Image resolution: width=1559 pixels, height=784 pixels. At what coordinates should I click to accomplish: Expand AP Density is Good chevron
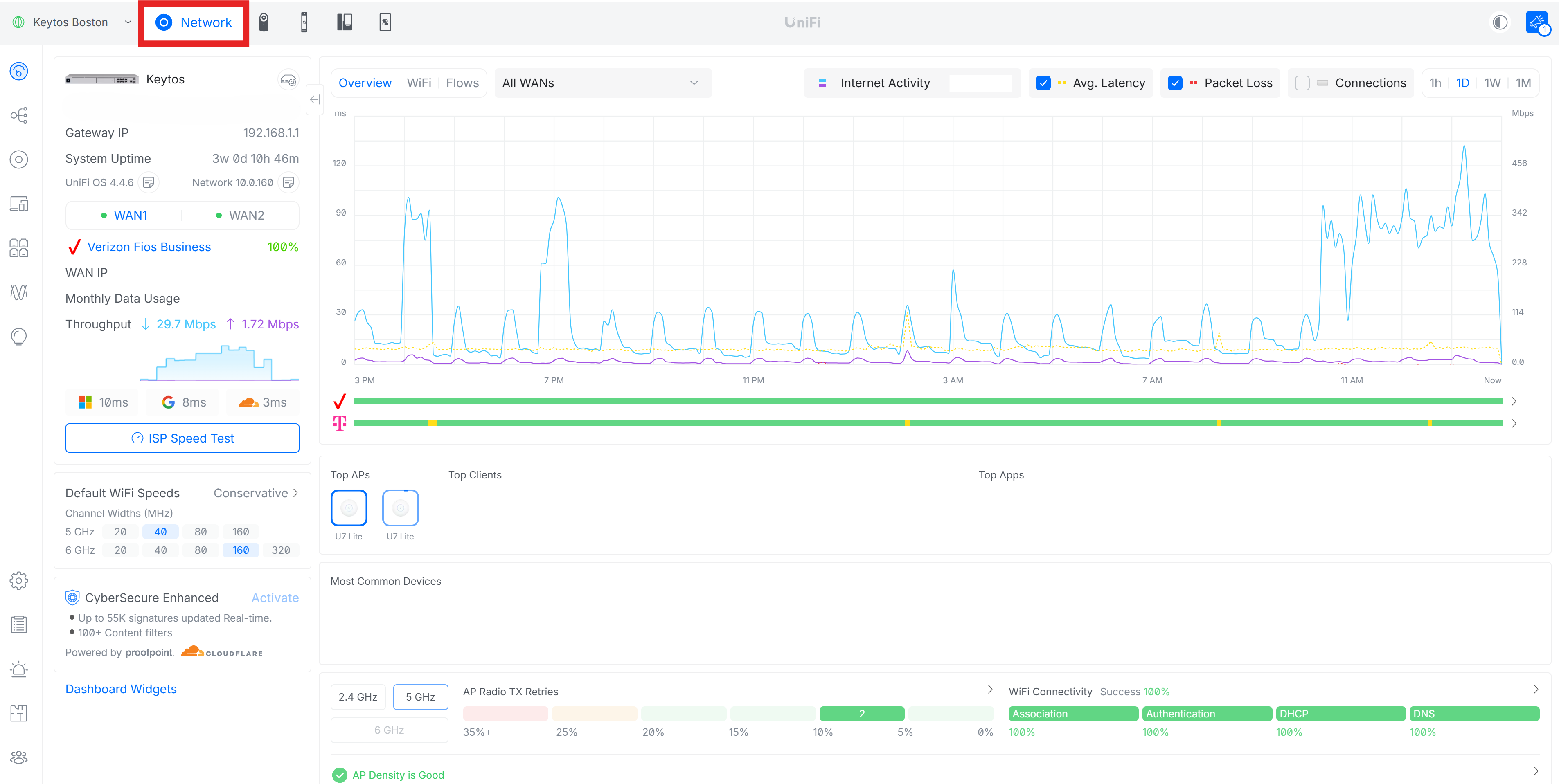click(1535, 771)
